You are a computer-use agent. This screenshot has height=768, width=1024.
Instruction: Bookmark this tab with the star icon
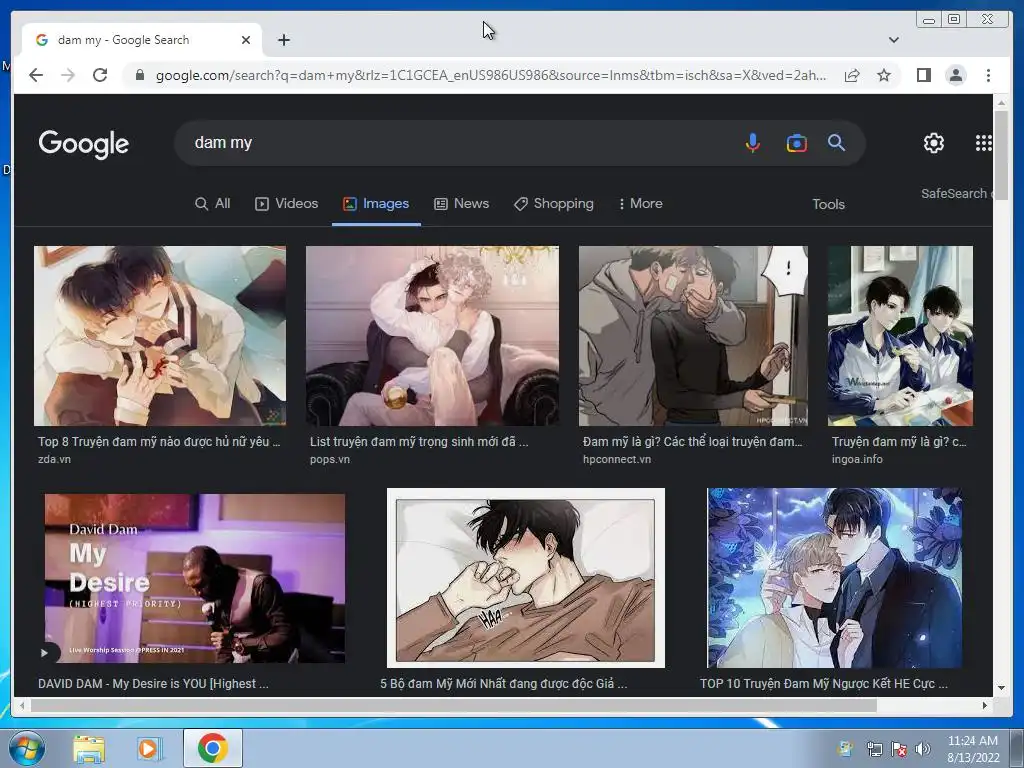point(884,75)
